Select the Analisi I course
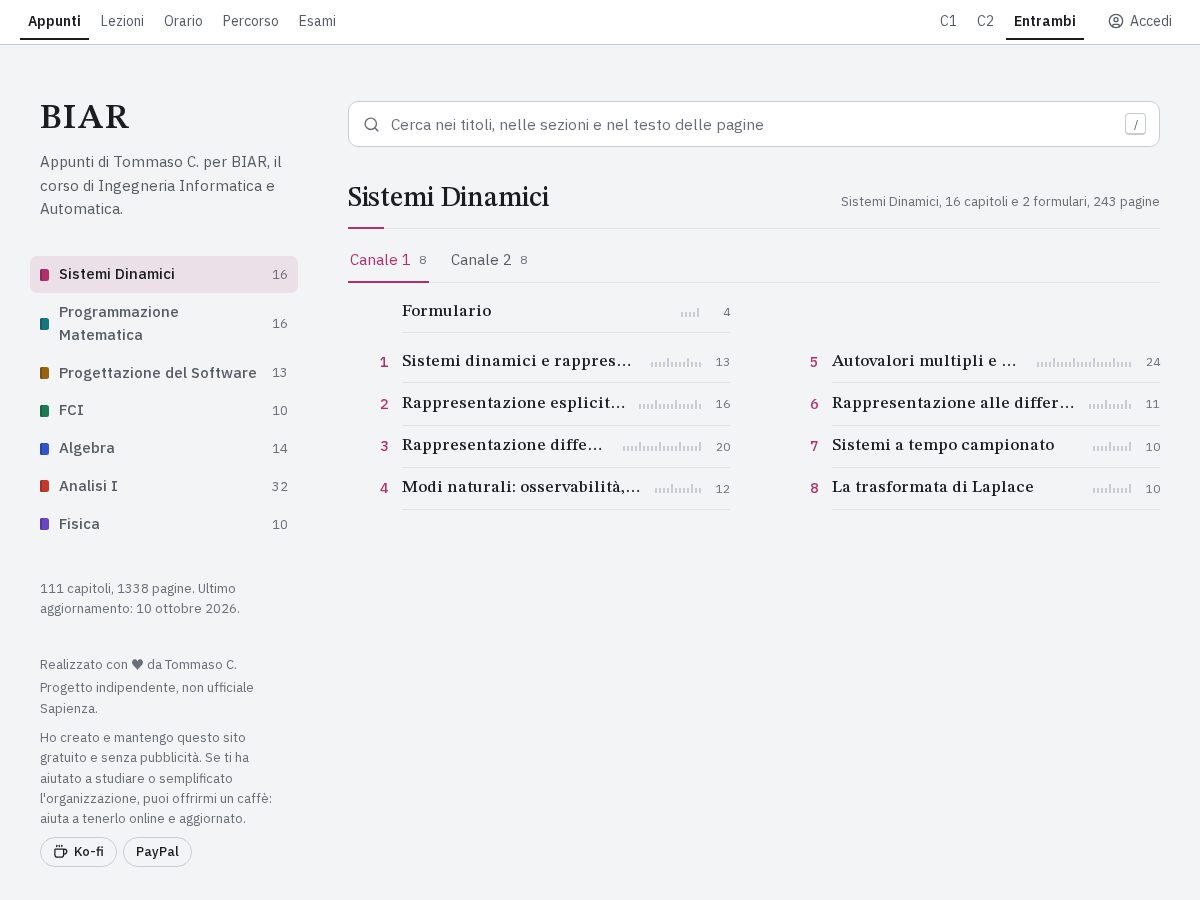The height and width of the screenshot is (900, 1200). 164,486
